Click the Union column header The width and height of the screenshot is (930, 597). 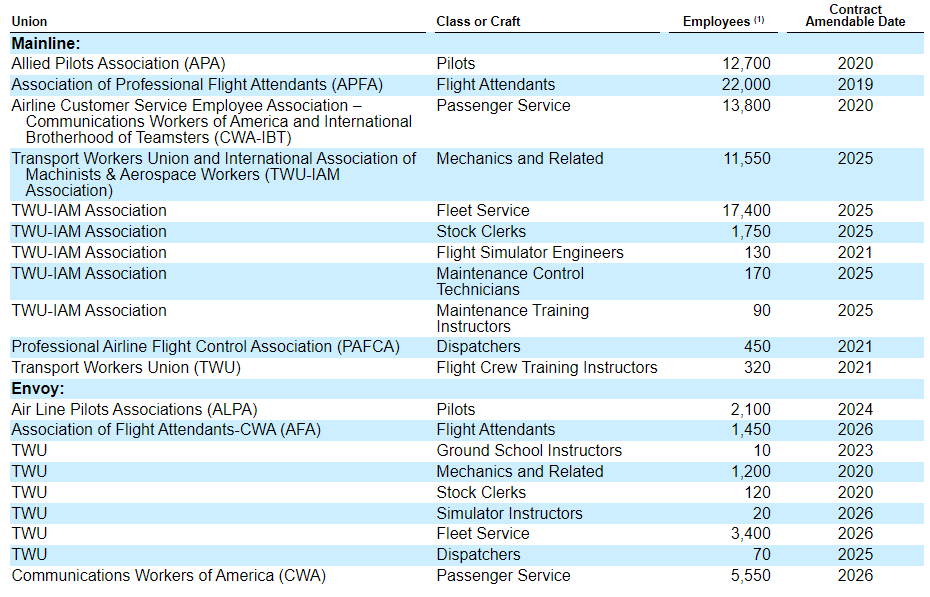29,21
